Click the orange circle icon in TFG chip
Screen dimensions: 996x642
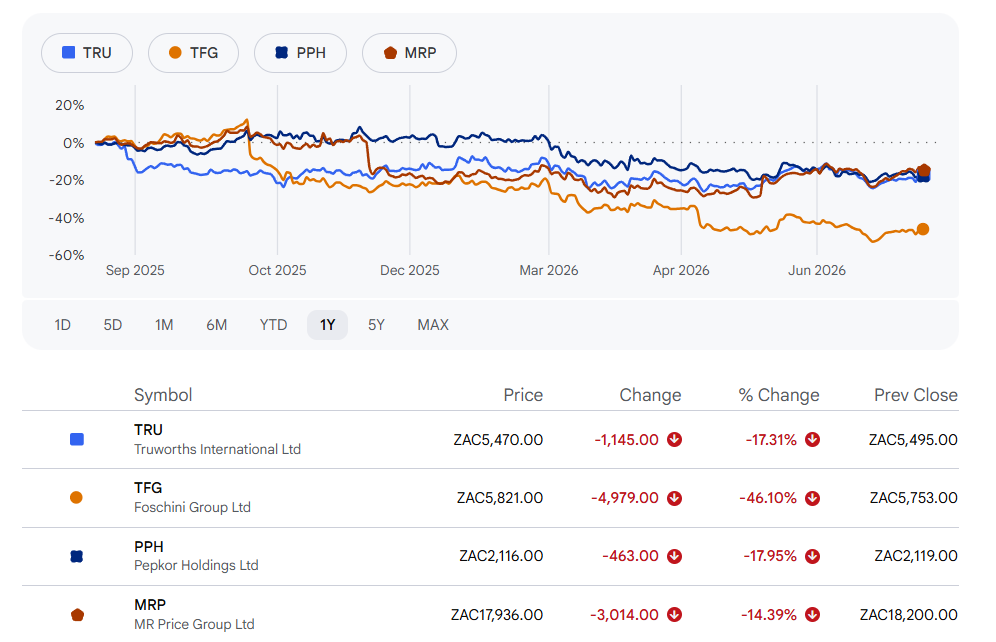(175, 53)
